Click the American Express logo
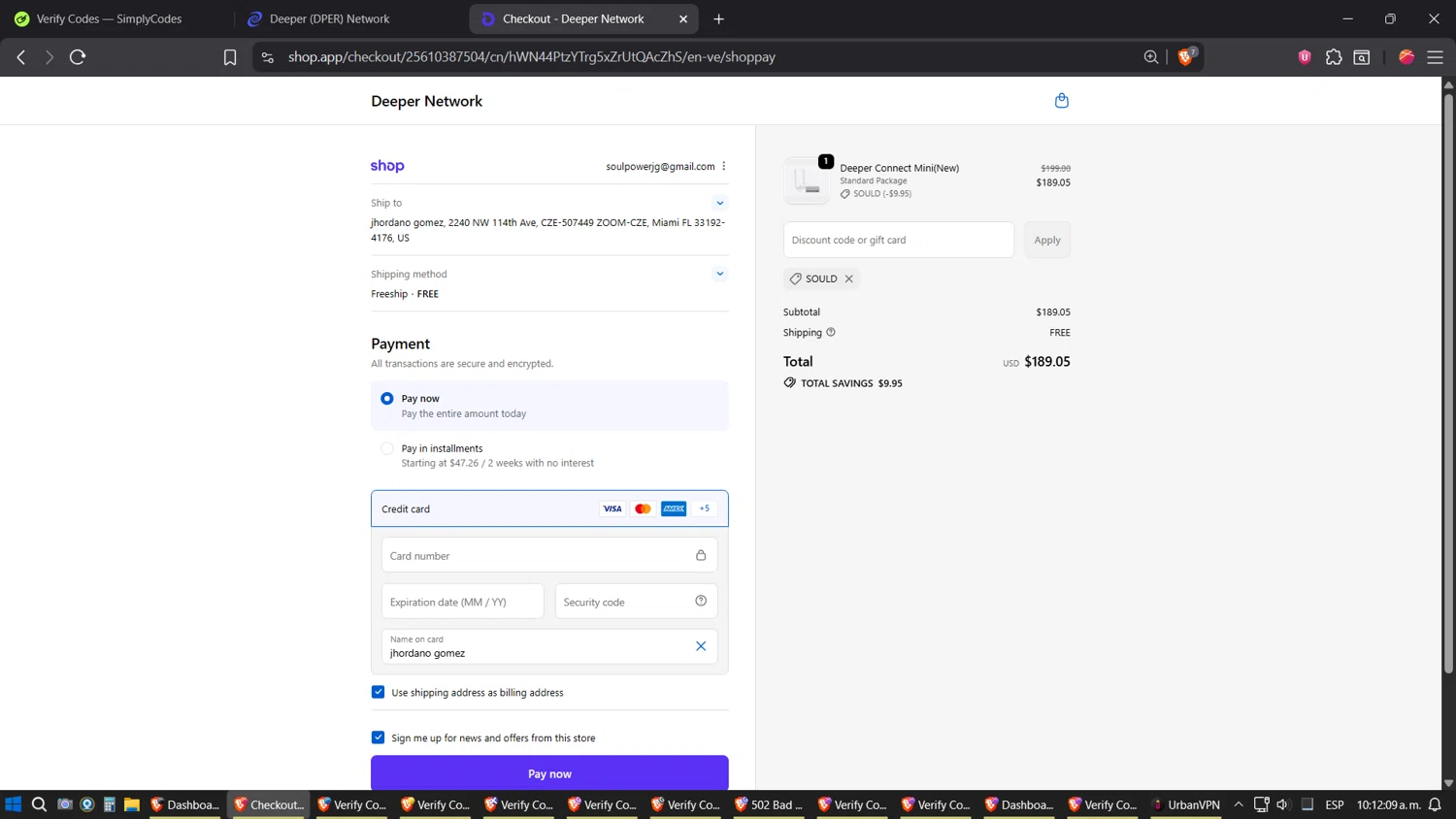The width and height of the screenshot is (1456, 819). (x=674, y=508)
